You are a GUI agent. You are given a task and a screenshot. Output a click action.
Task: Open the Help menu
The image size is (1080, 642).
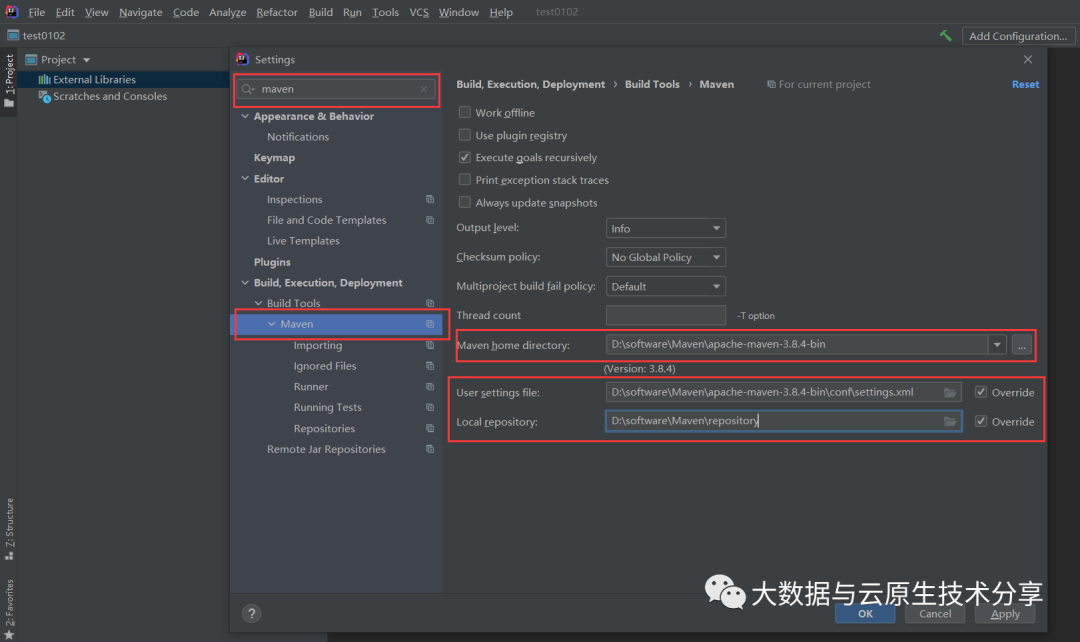[x=501, y=12]
